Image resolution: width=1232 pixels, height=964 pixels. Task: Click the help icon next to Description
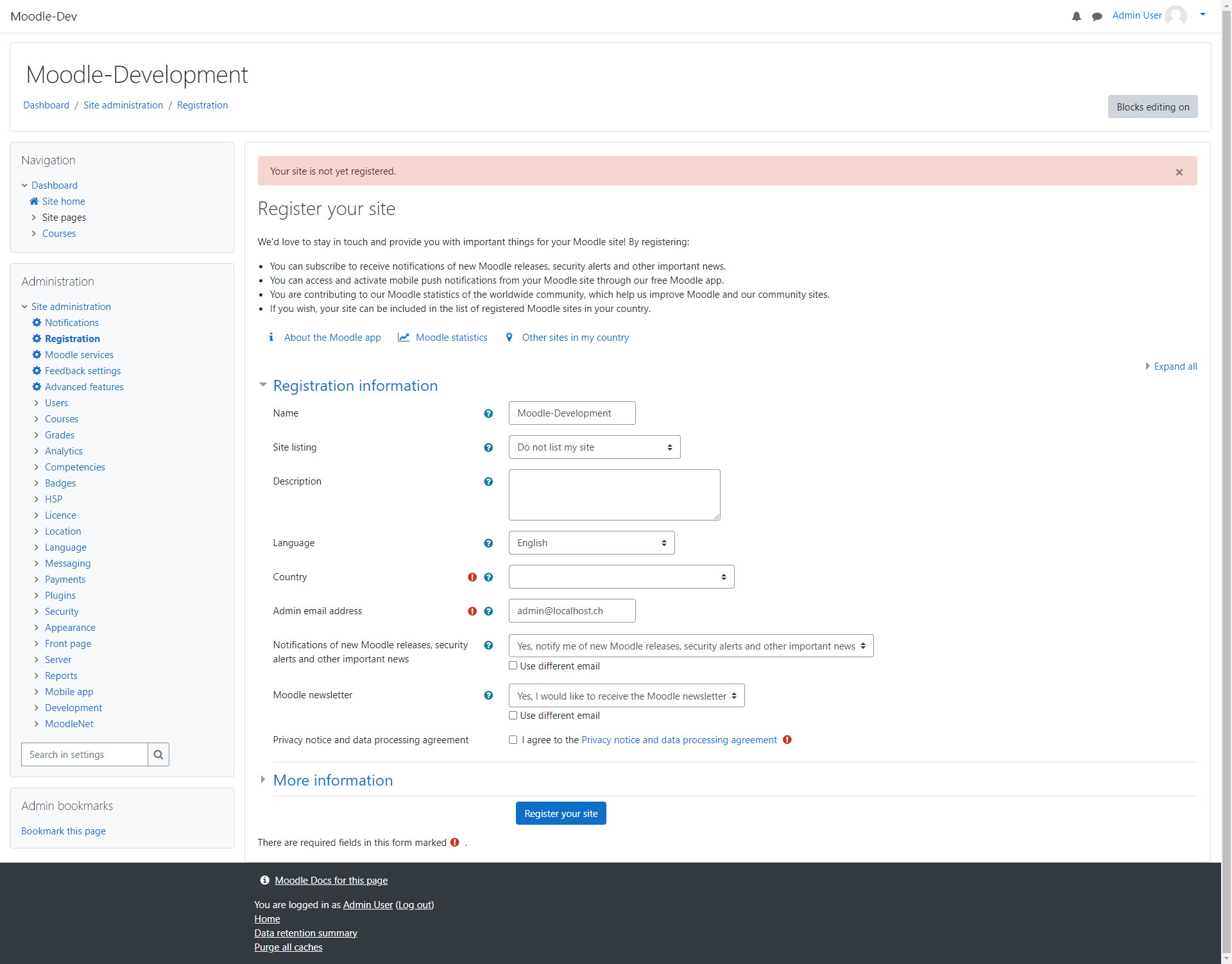tap(488, 482)
